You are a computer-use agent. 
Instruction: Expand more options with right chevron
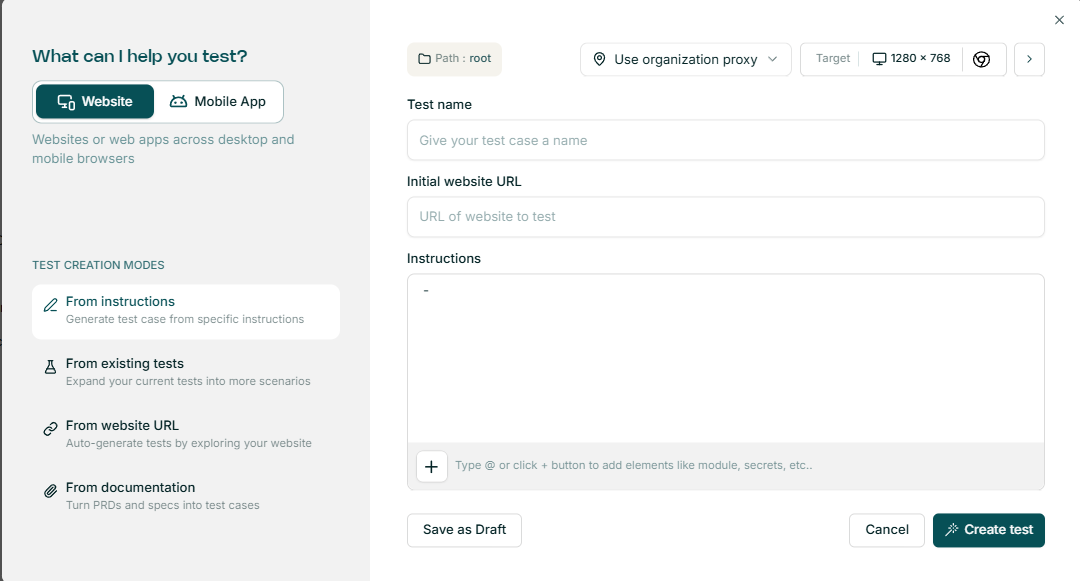coord(1029,59)
